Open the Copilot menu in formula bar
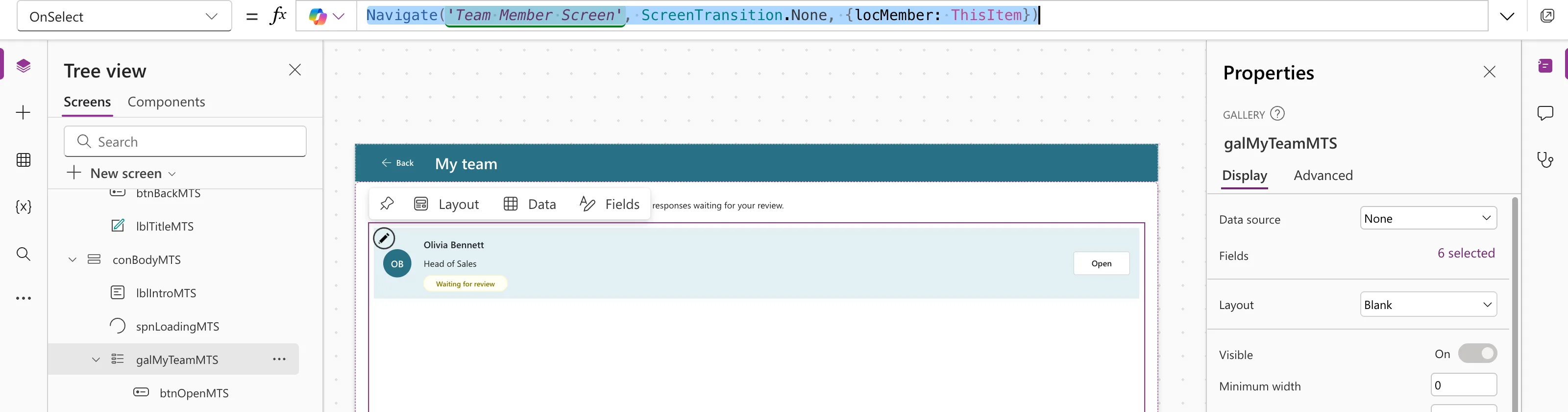The height and width of the screenshot is (412, 1568). [326, 17]
